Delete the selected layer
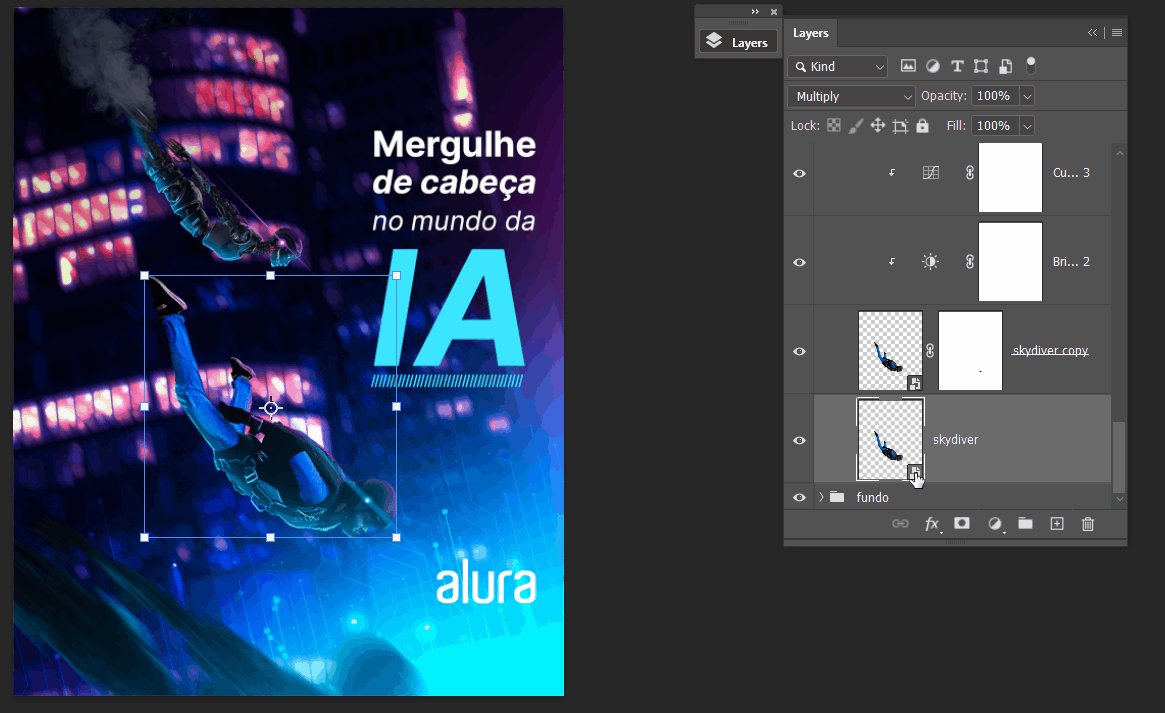 [1088, 524]
